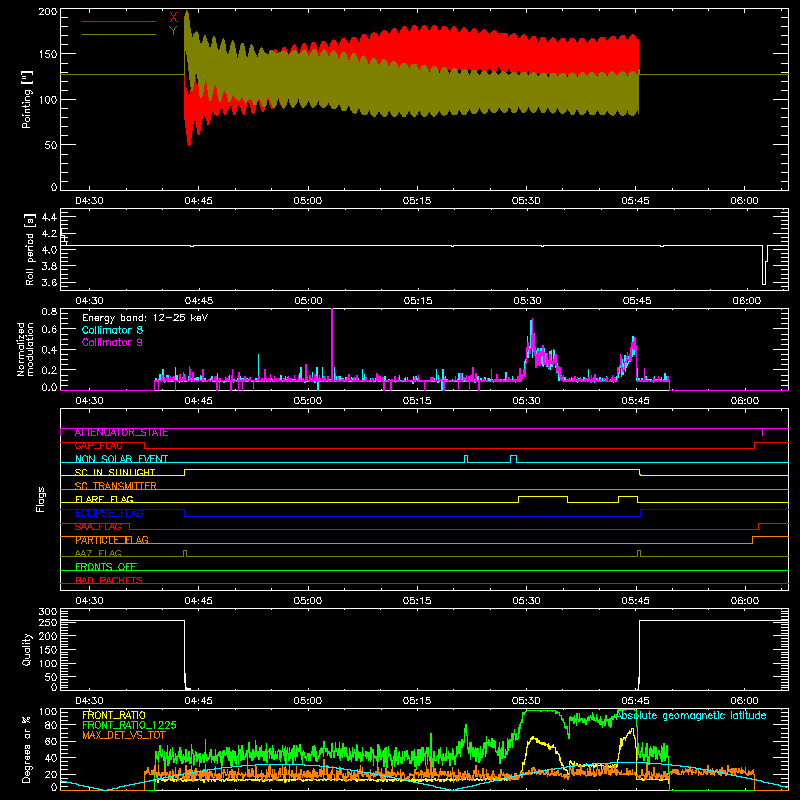This screenshot has height=800, width=800.
Task: Click 05:00 under the Pointing plot
Action: pos(308,201)
